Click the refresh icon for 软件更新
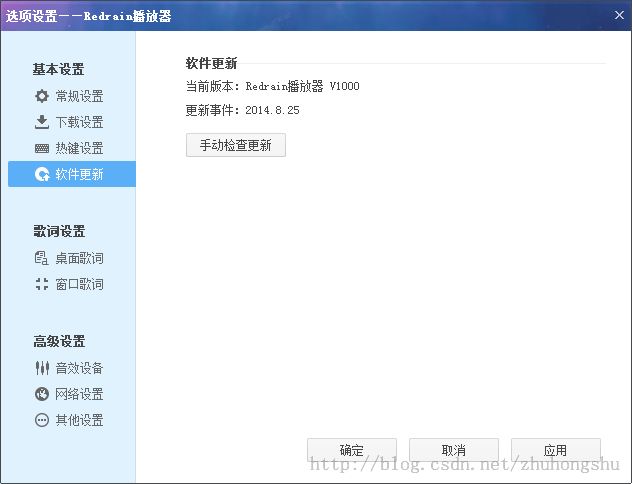 [x=42, y=174]
